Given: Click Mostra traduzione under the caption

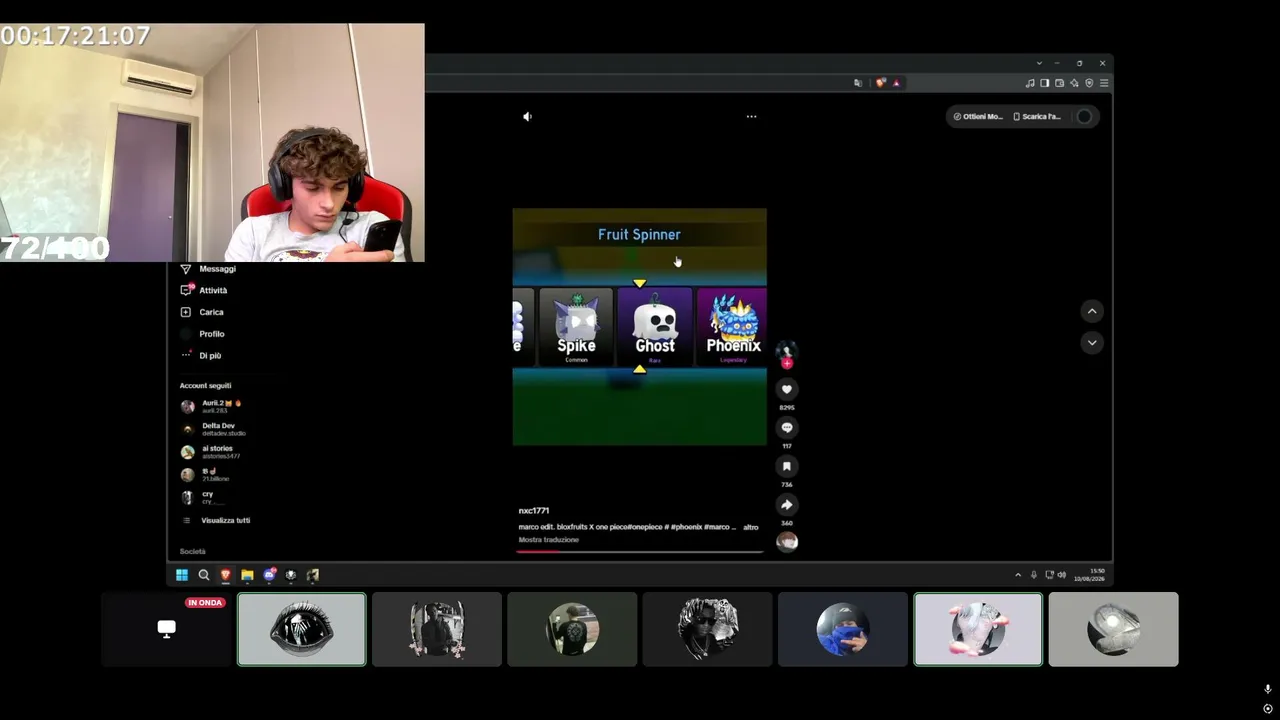Looking at the screenshot, I should pyautogui.click(x=548, y=540).
